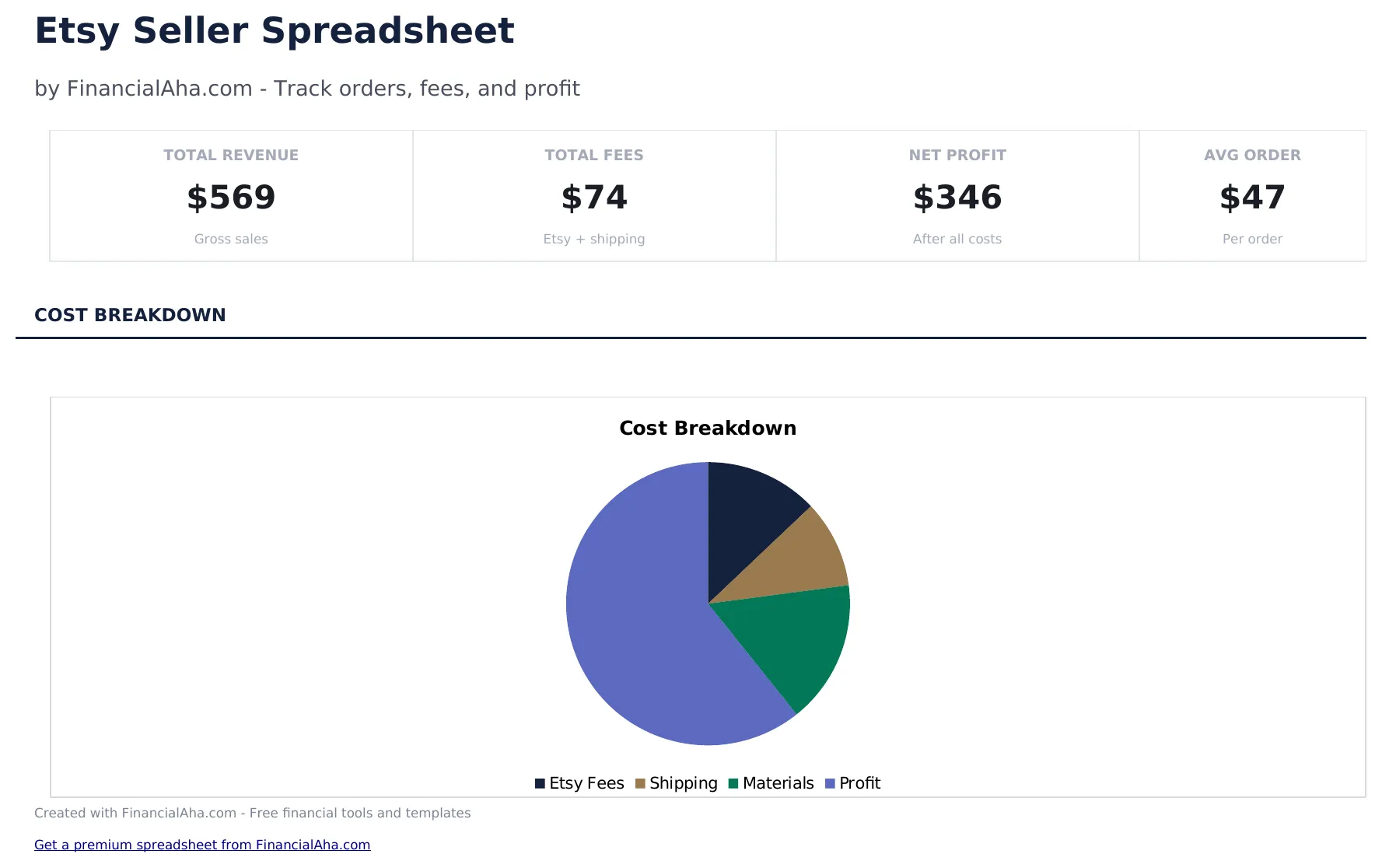Click the Etsy Fees legend color swatch
1382x868 pixels.
tap(539, 783)
